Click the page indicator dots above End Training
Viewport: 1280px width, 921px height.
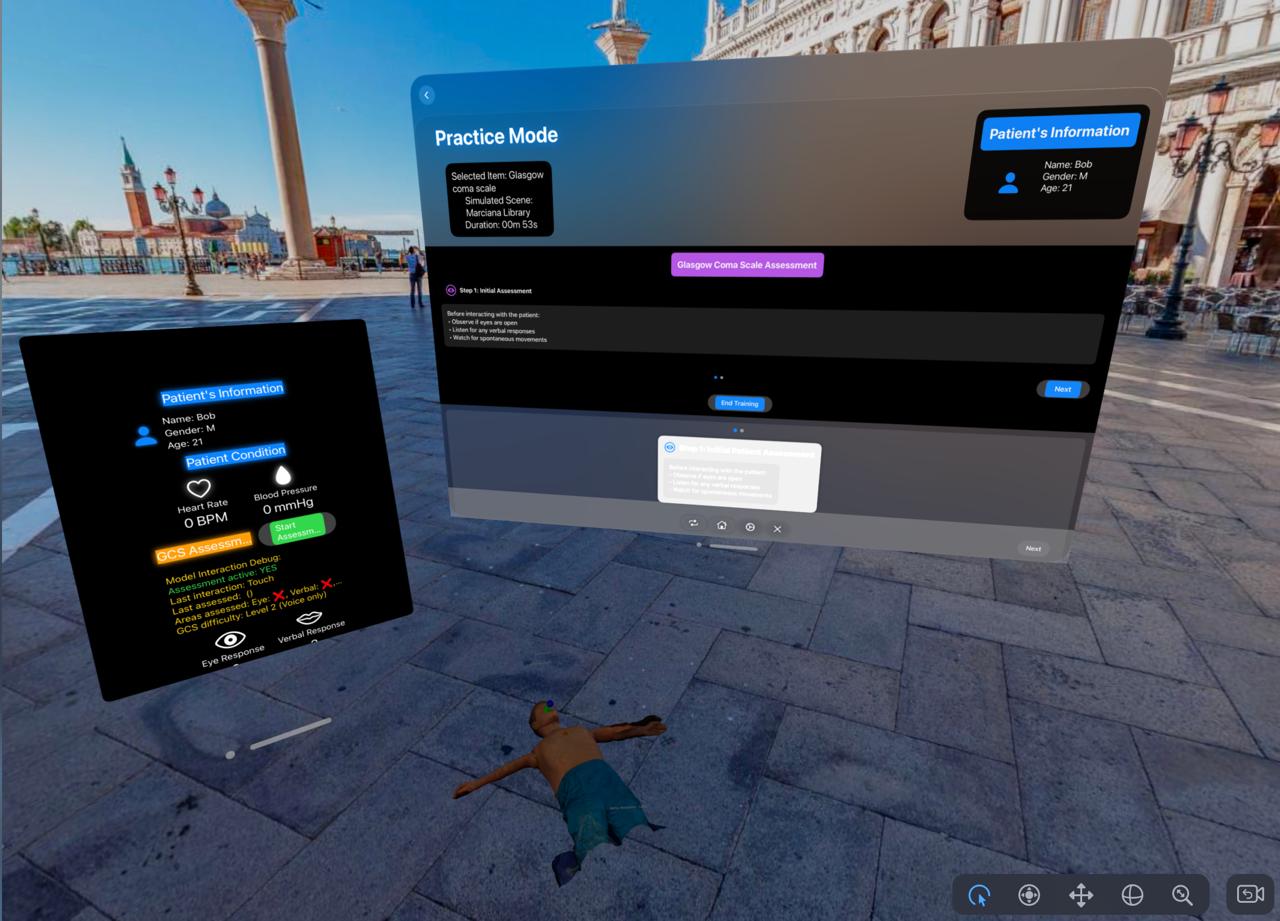pos(719,378)
